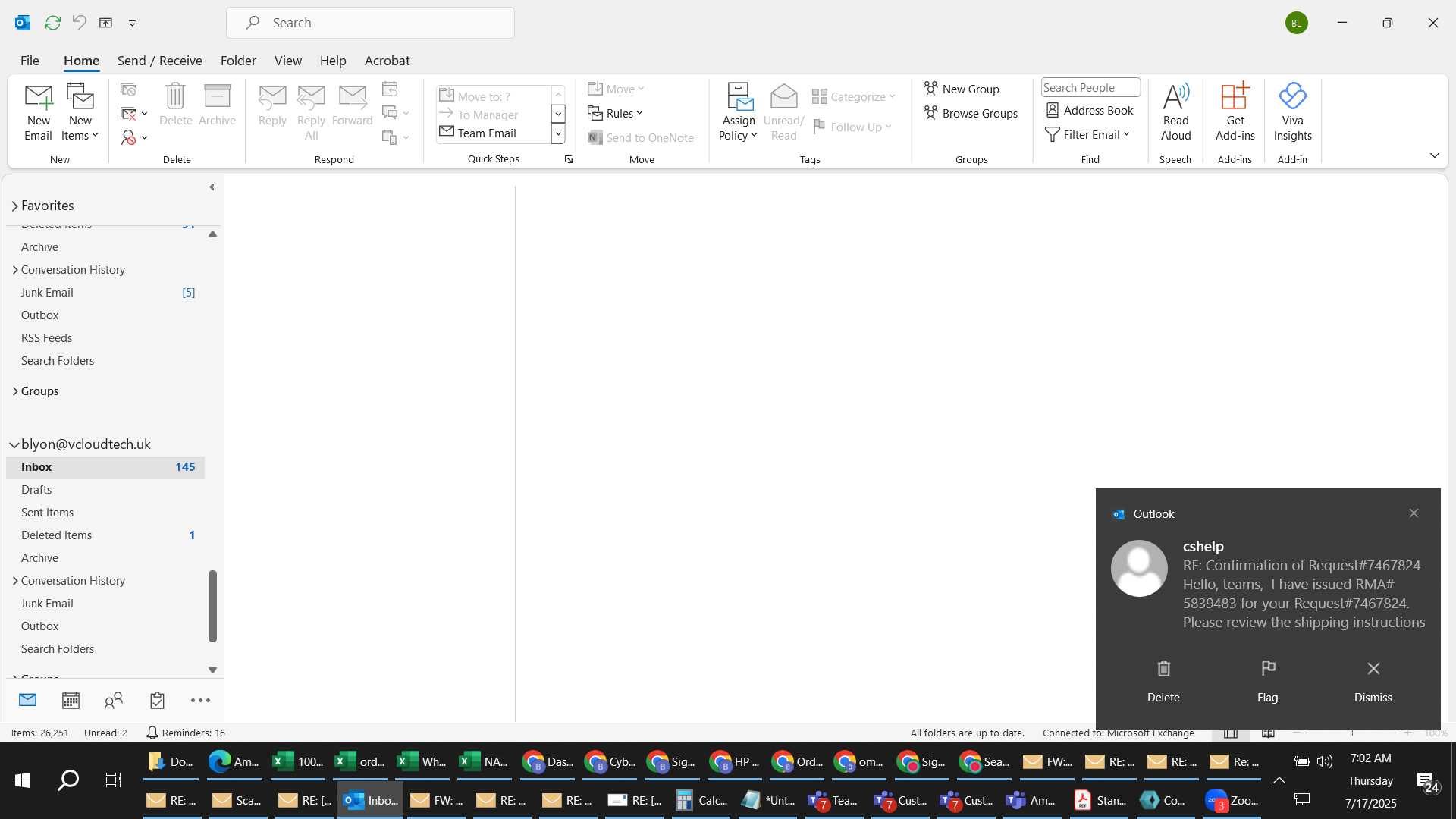Expand the Favorites section
The image size is (1456, 819).
point(14,206)
